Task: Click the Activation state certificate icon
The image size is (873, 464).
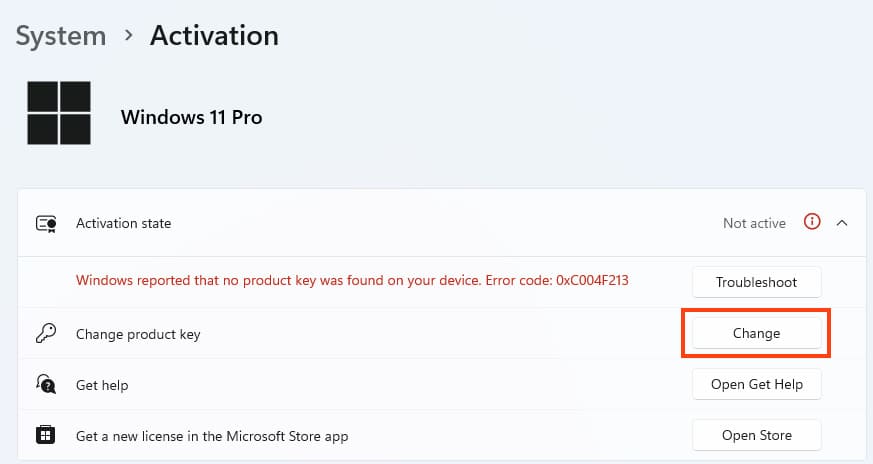Action: [x=46, y=223]
